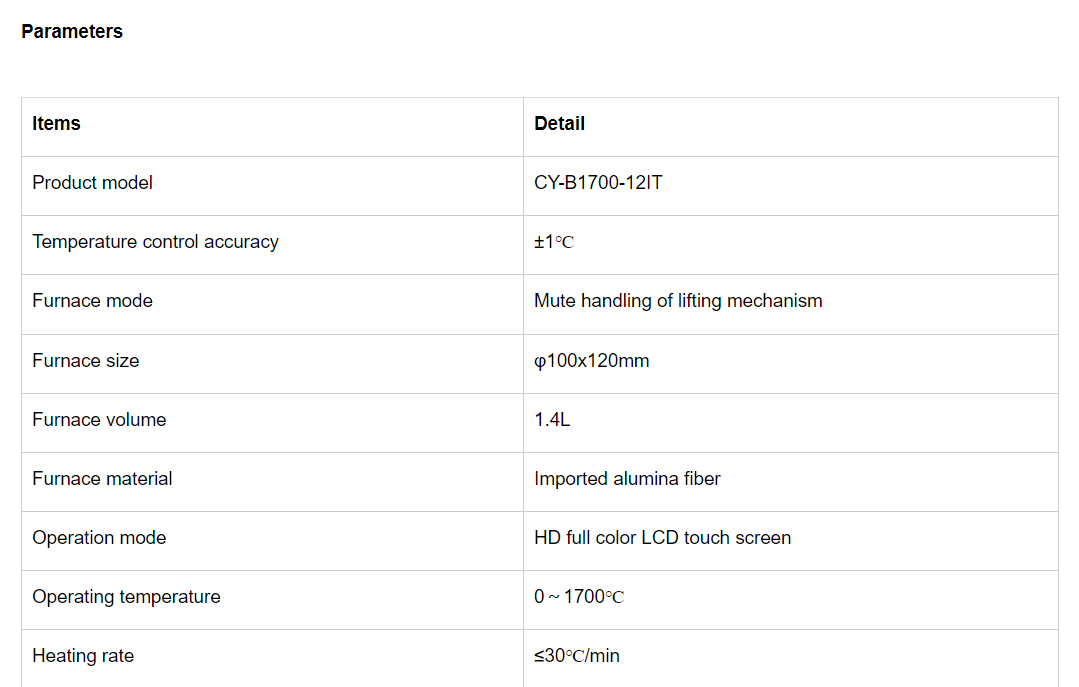Screen dimensions: 1079x687
Task: Select the 0～1700℃ temperature range value
Action: tap(579, 597)
